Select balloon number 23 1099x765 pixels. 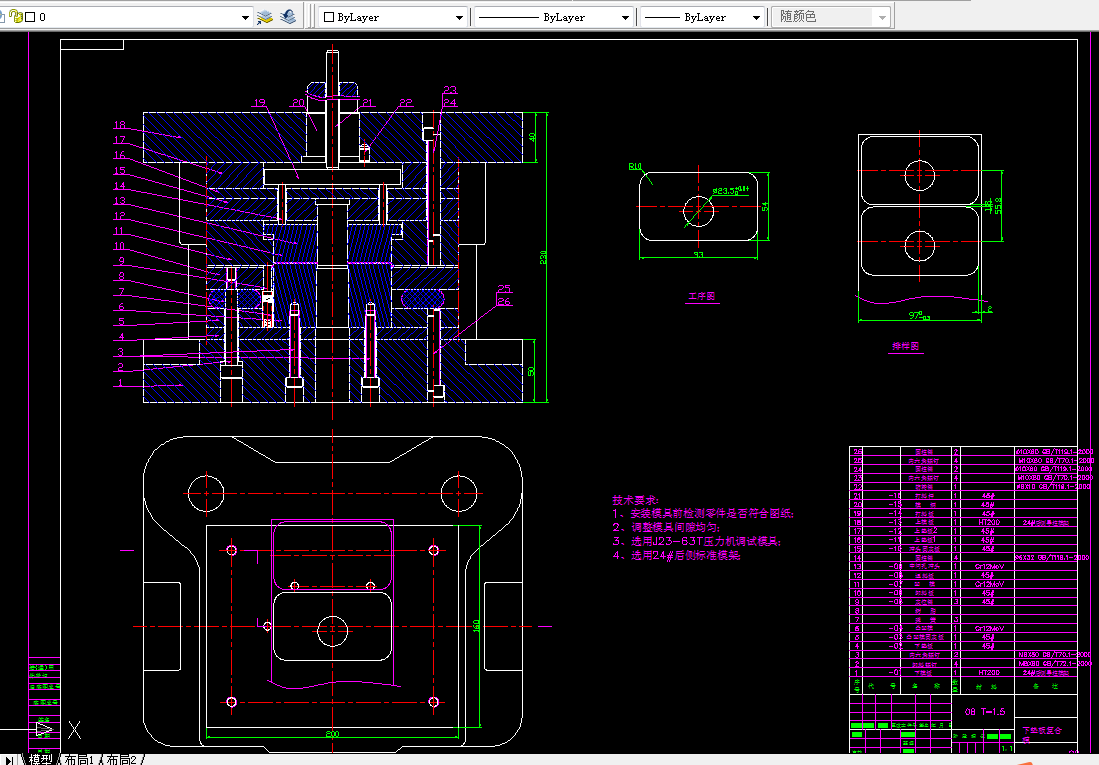tap(450, 90)
